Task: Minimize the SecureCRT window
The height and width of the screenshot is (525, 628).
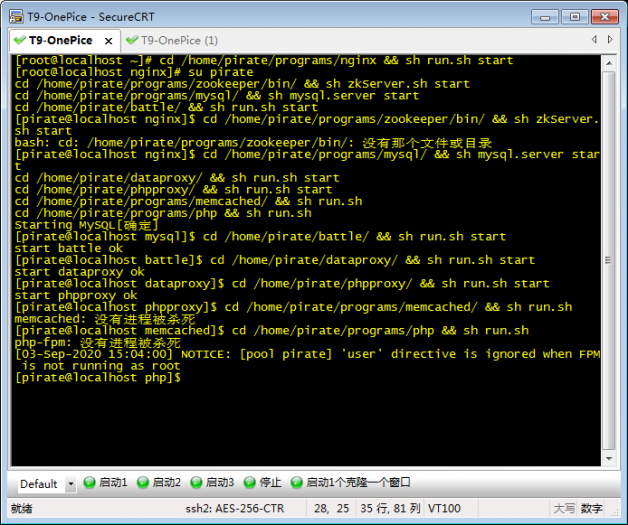Action: 545,17
